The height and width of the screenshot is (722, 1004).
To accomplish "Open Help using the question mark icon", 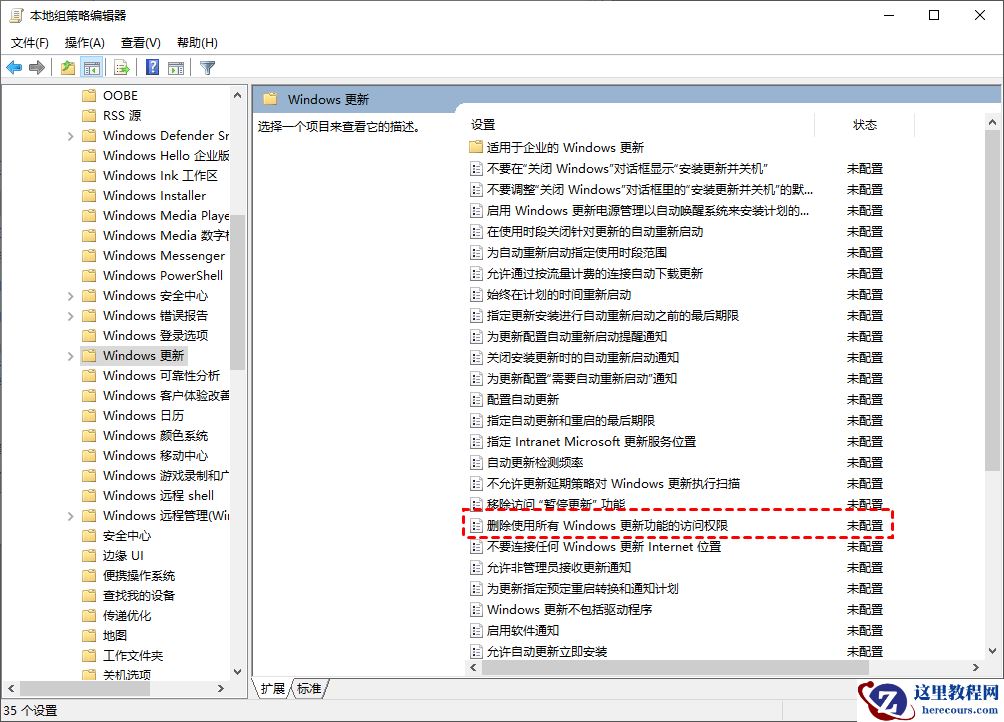I will click(152, 67).
